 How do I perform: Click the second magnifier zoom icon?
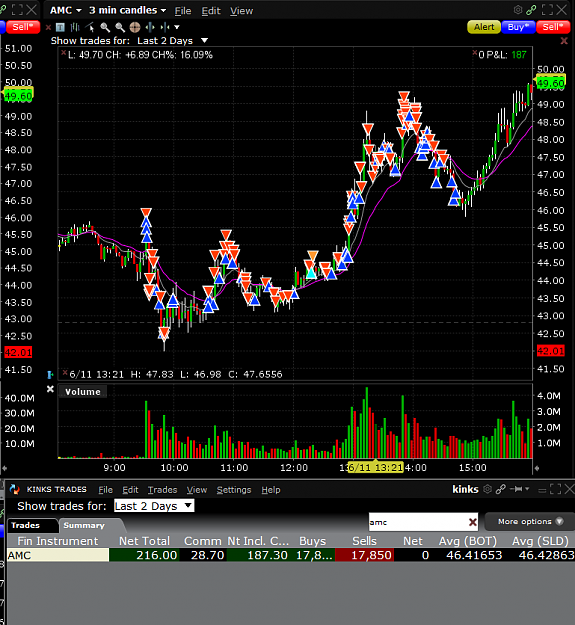coord(120,27)
